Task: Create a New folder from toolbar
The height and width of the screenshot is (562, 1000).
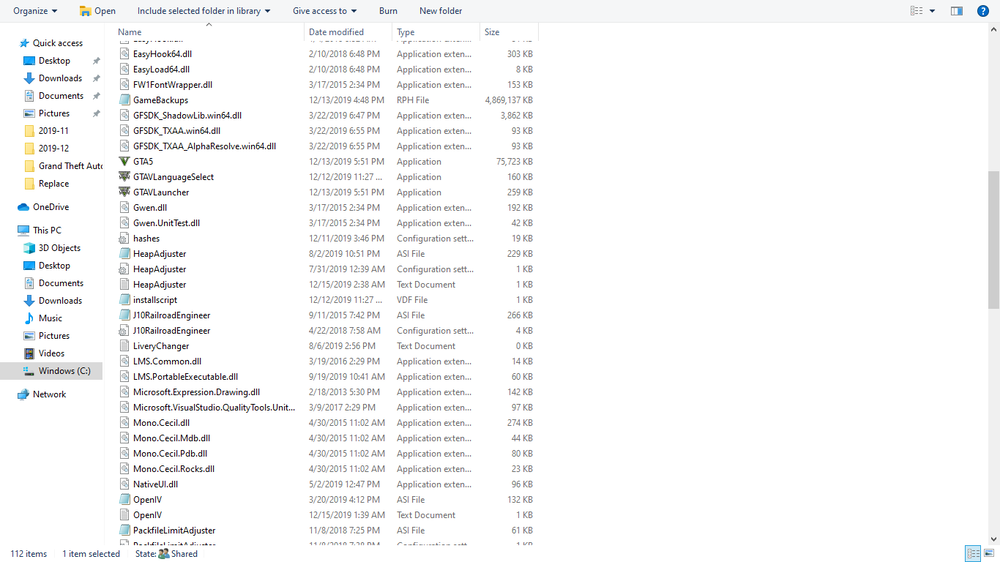Action: pyautogui.click(x=441, y=11)
